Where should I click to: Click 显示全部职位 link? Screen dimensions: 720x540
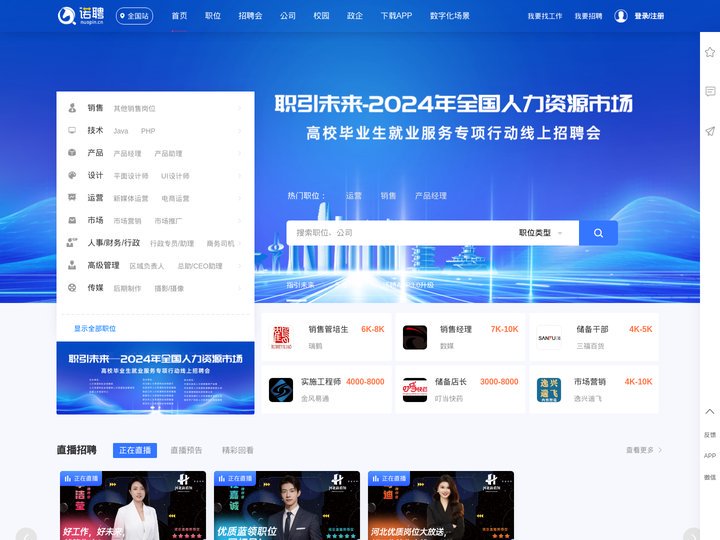click(95, 328)
